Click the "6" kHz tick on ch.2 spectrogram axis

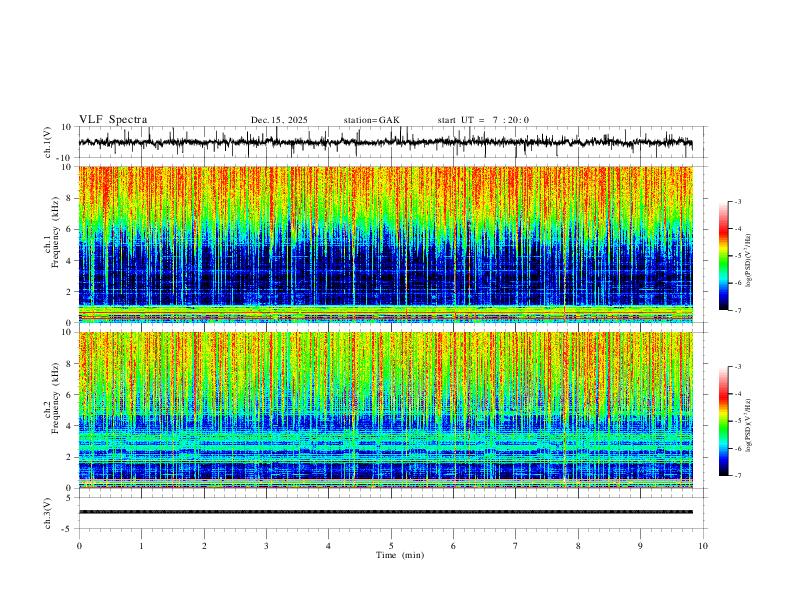point(69,394)
